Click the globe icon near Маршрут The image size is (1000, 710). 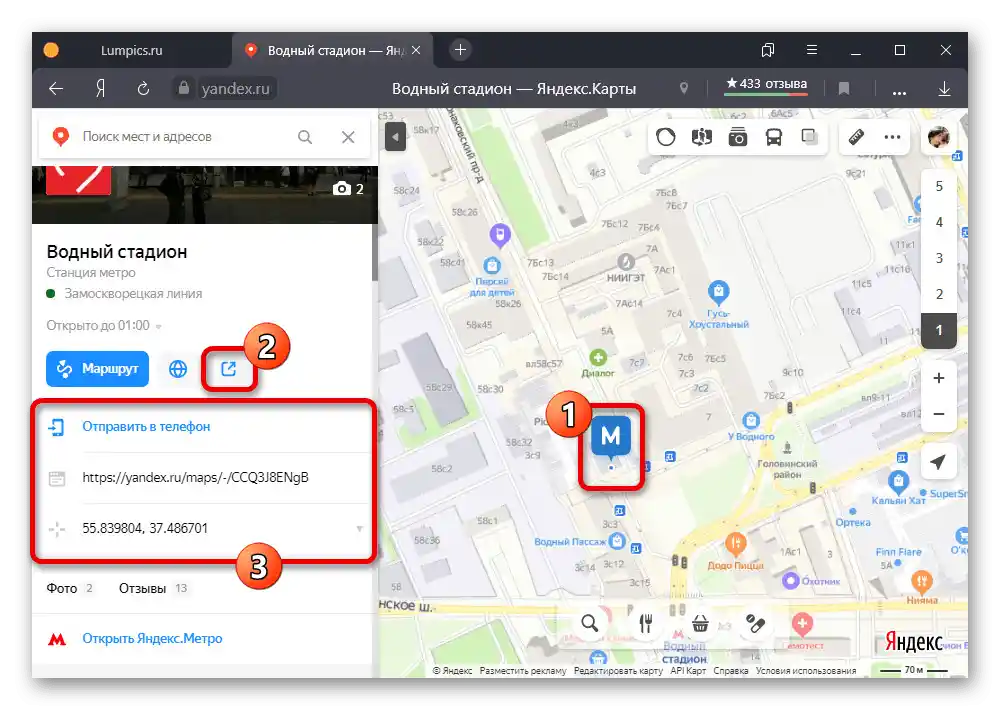[177, 368]
